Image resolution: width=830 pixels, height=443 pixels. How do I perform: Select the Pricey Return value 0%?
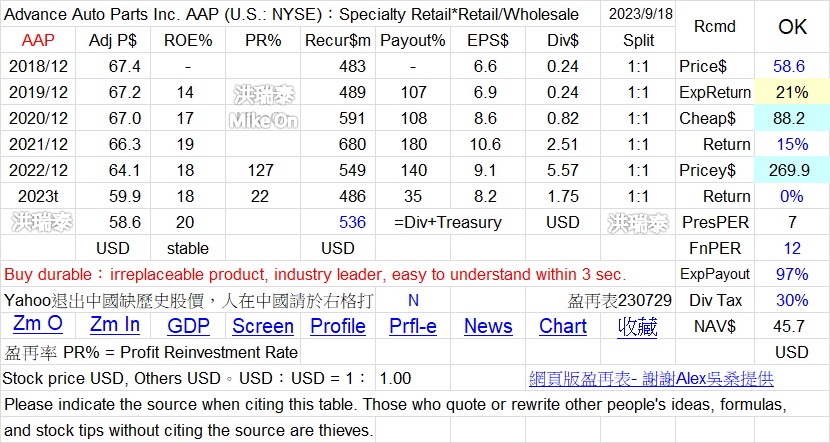tap(792, 196)
